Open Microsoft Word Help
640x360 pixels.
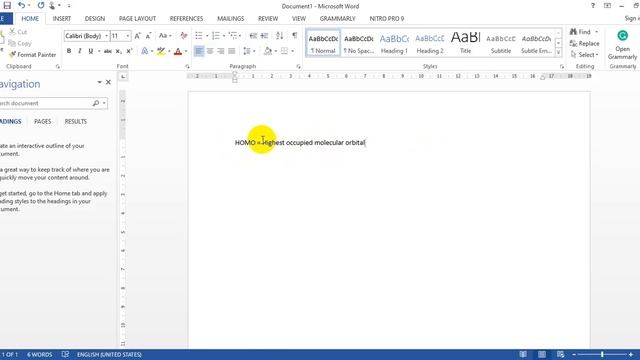point(593,6)
